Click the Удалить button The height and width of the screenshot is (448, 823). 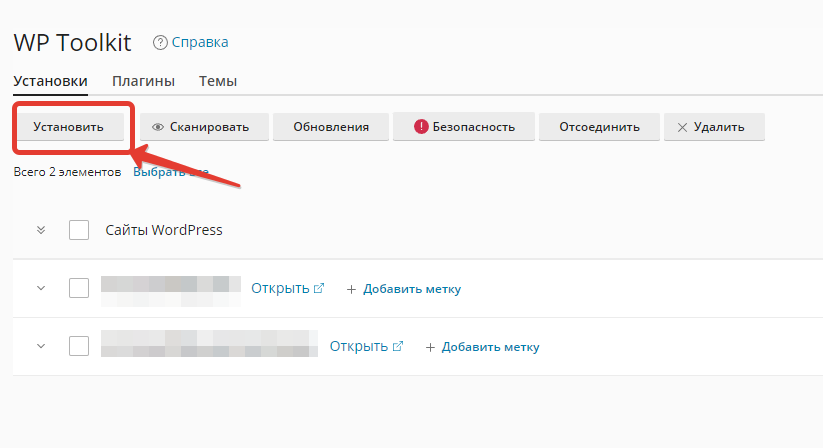[714, 127]
